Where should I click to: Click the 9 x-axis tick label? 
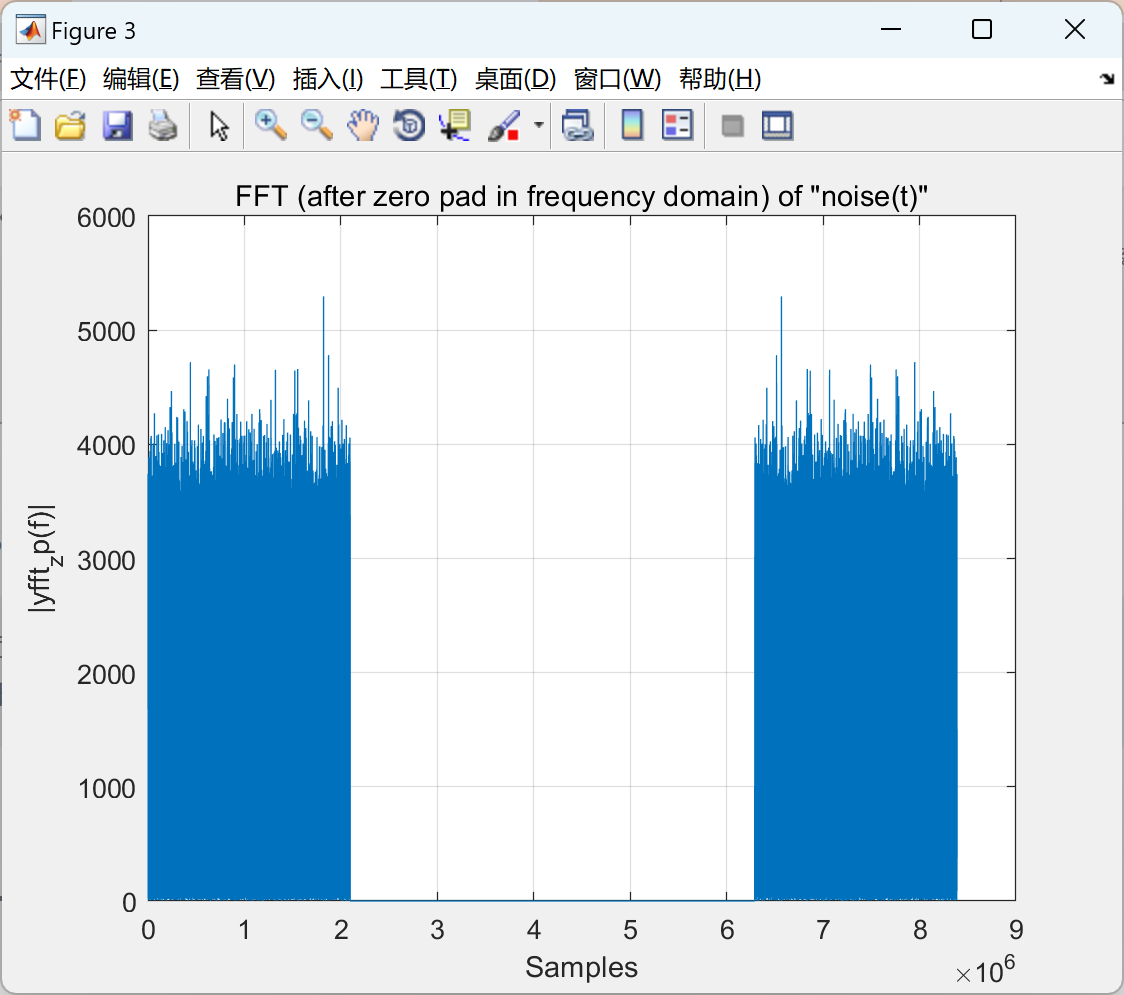(1016, 930)
